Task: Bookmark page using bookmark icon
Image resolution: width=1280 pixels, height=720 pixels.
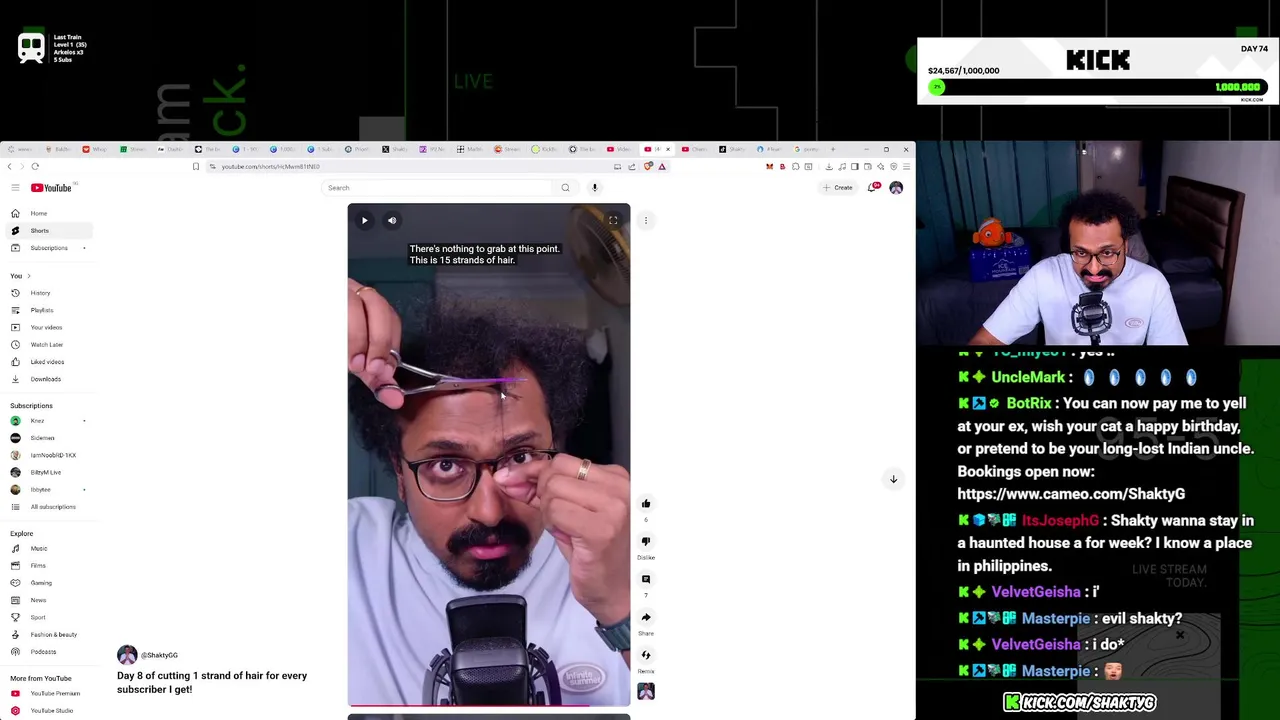Action: (196, 166)
